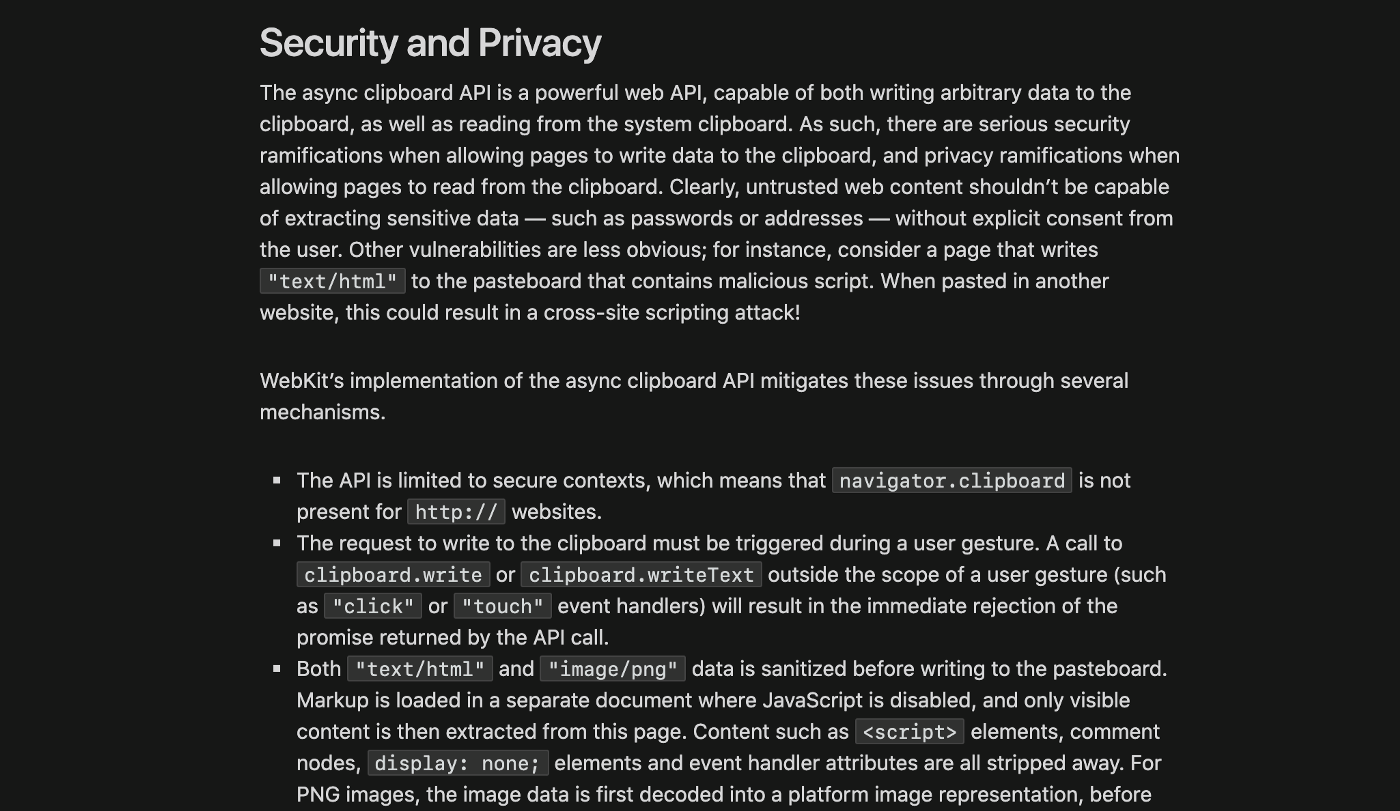Click the "touch" event code label
The image size is (1400, 811).
coord(503,607)
